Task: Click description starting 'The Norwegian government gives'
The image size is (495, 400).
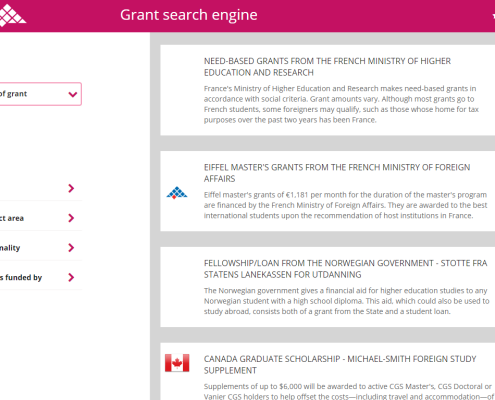Action: tap(347, 301)
